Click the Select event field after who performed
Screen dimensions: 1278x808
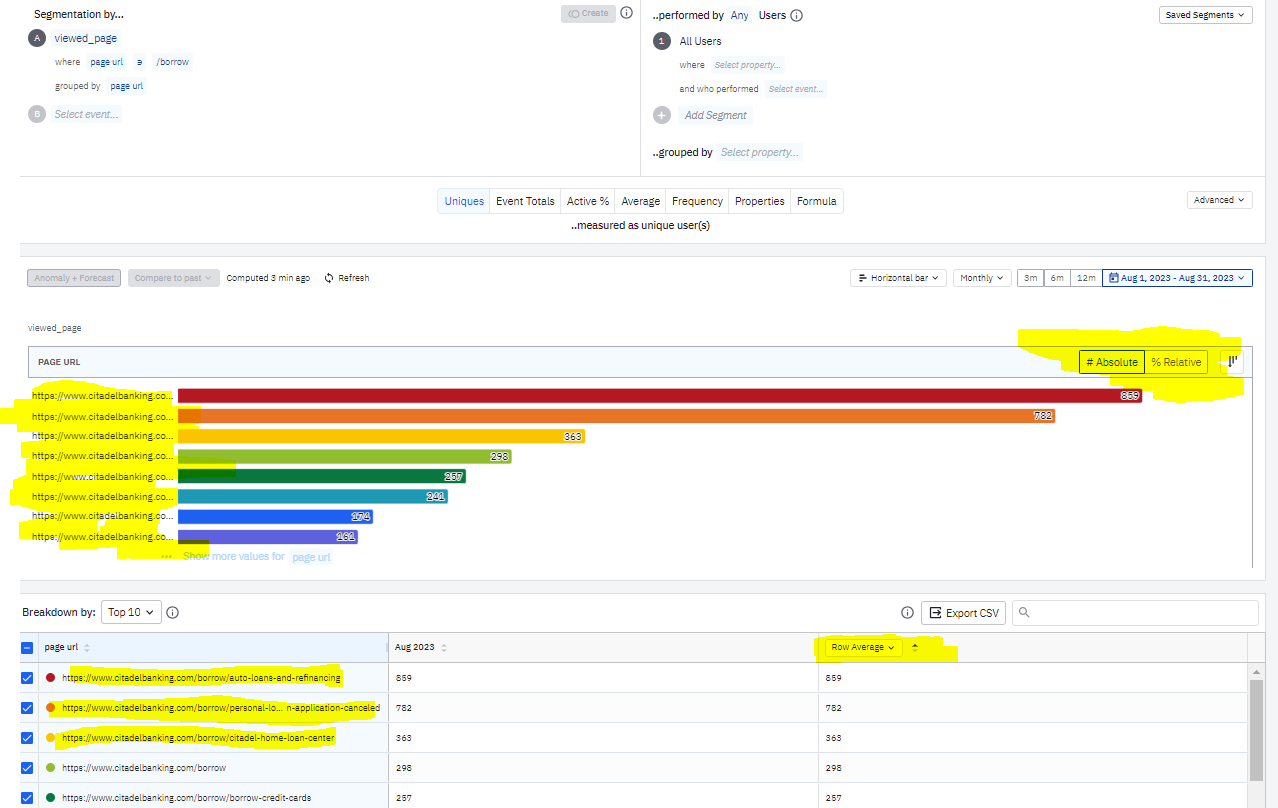pos(796,89)
